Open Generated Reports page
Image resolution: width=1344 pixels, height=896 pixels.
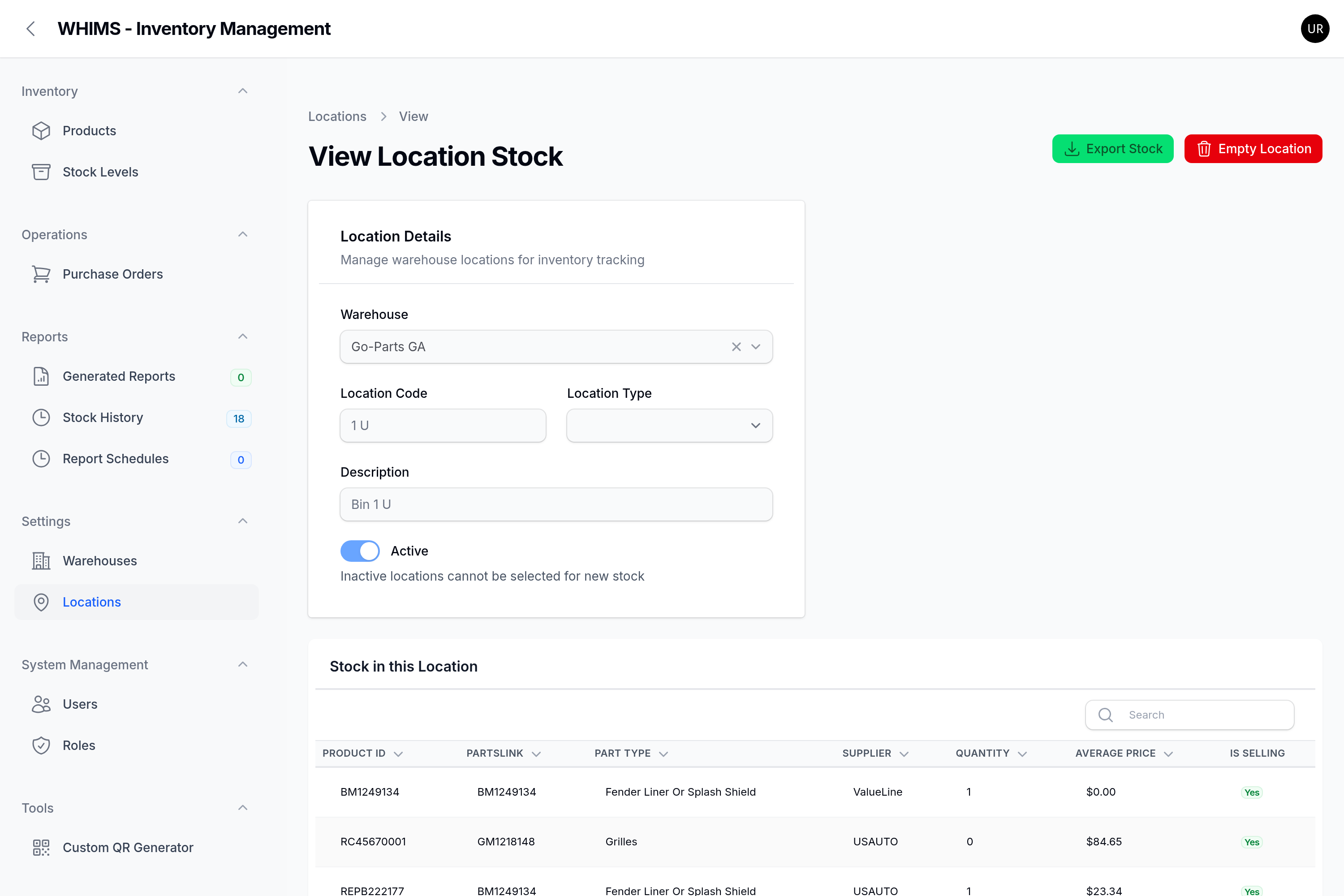(137, 377)
